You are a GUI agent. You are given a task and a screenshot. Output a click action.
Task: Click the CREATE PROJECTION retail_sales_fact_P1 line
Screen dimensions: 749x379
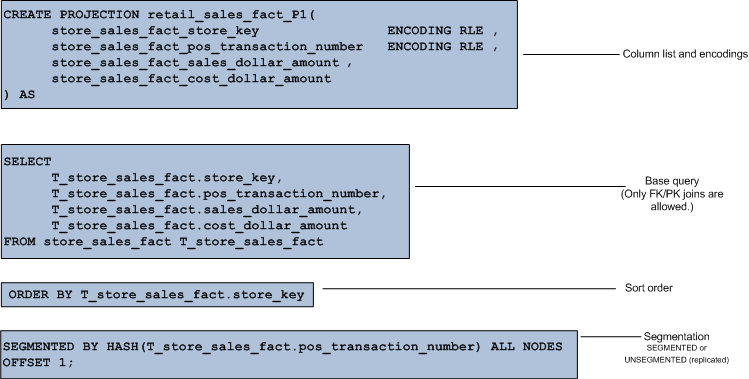coord(160,15)
